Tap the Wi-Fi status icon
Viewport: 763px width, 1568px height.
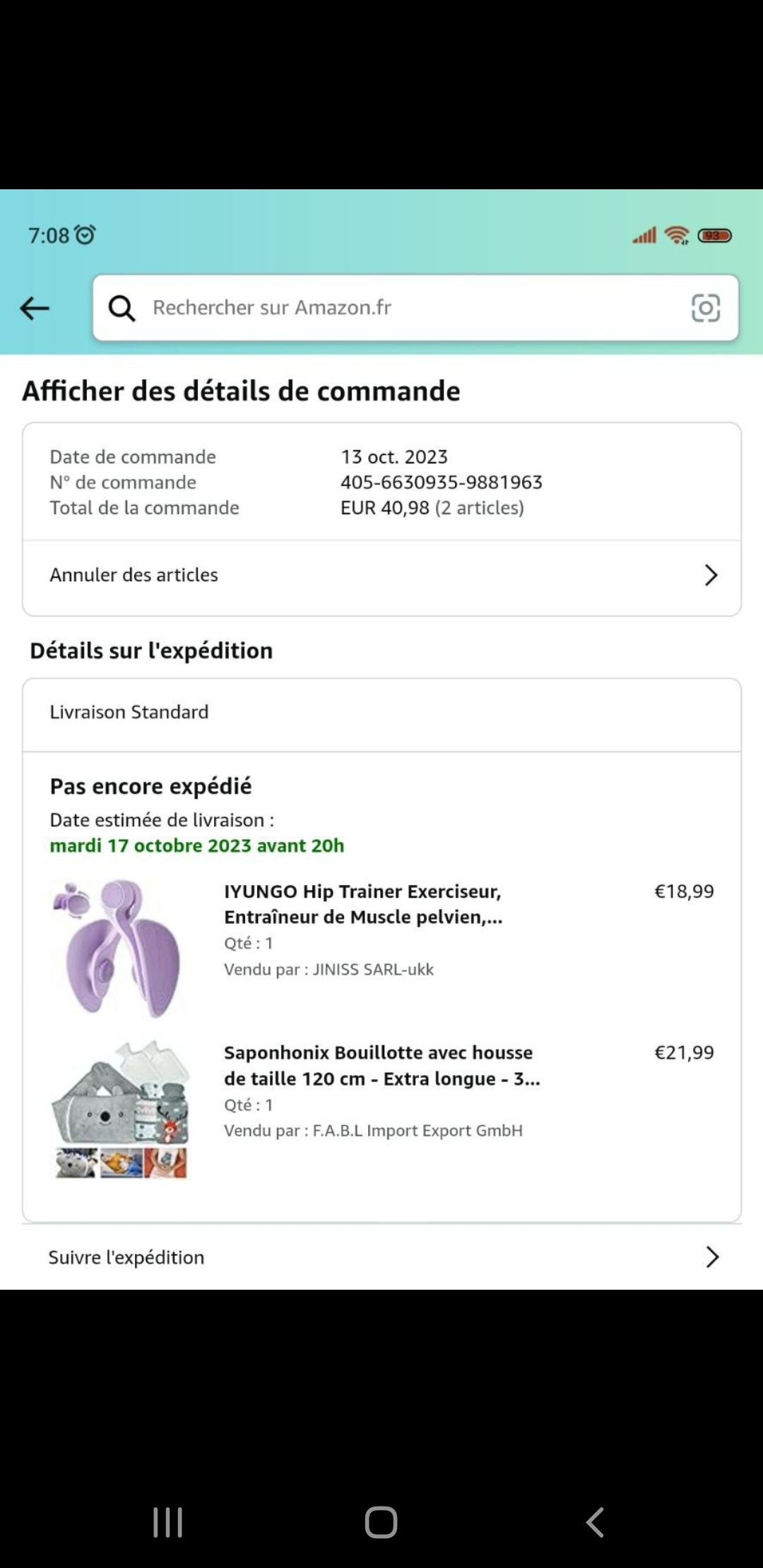[677, 235]
